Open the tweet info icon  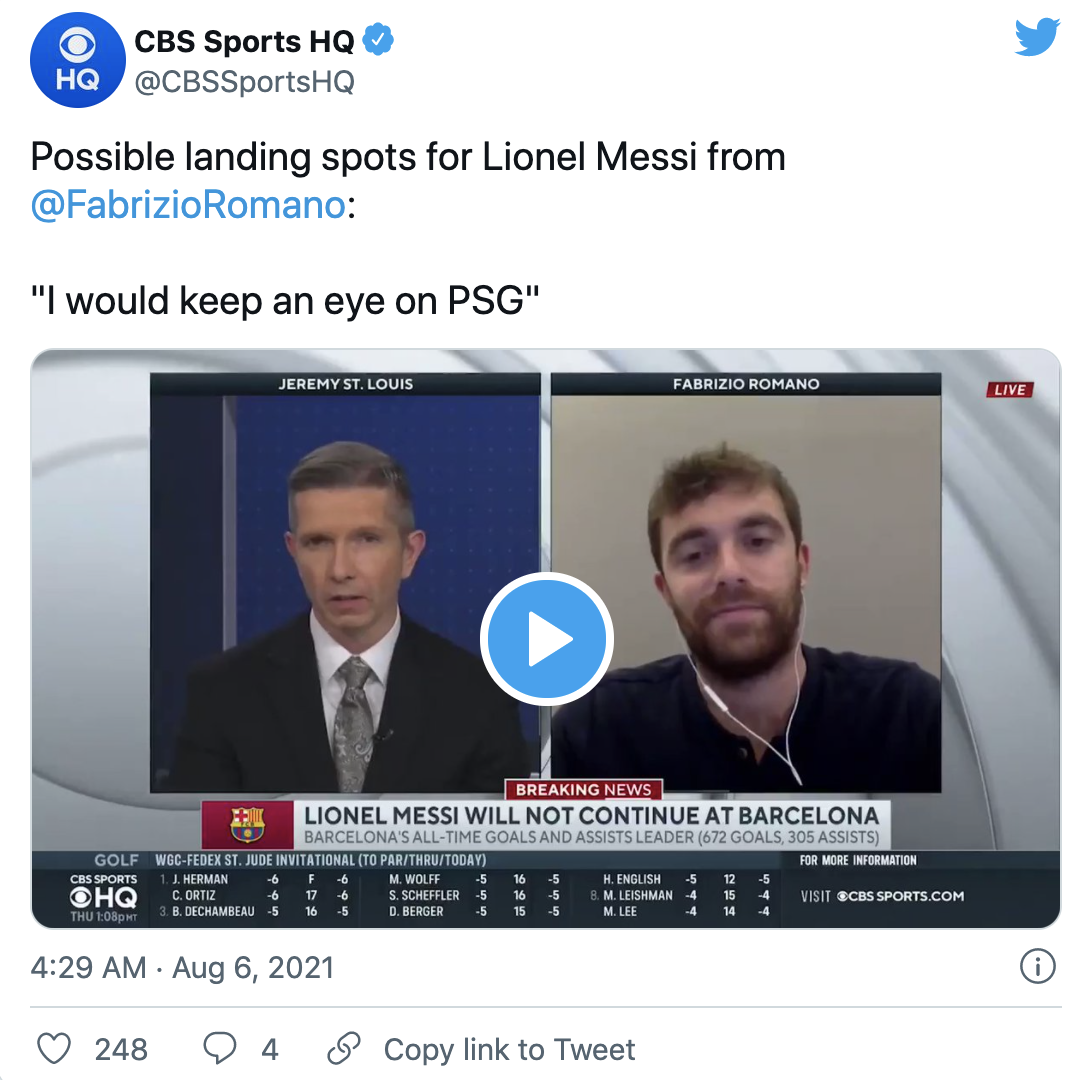(x=1038, y=966)
